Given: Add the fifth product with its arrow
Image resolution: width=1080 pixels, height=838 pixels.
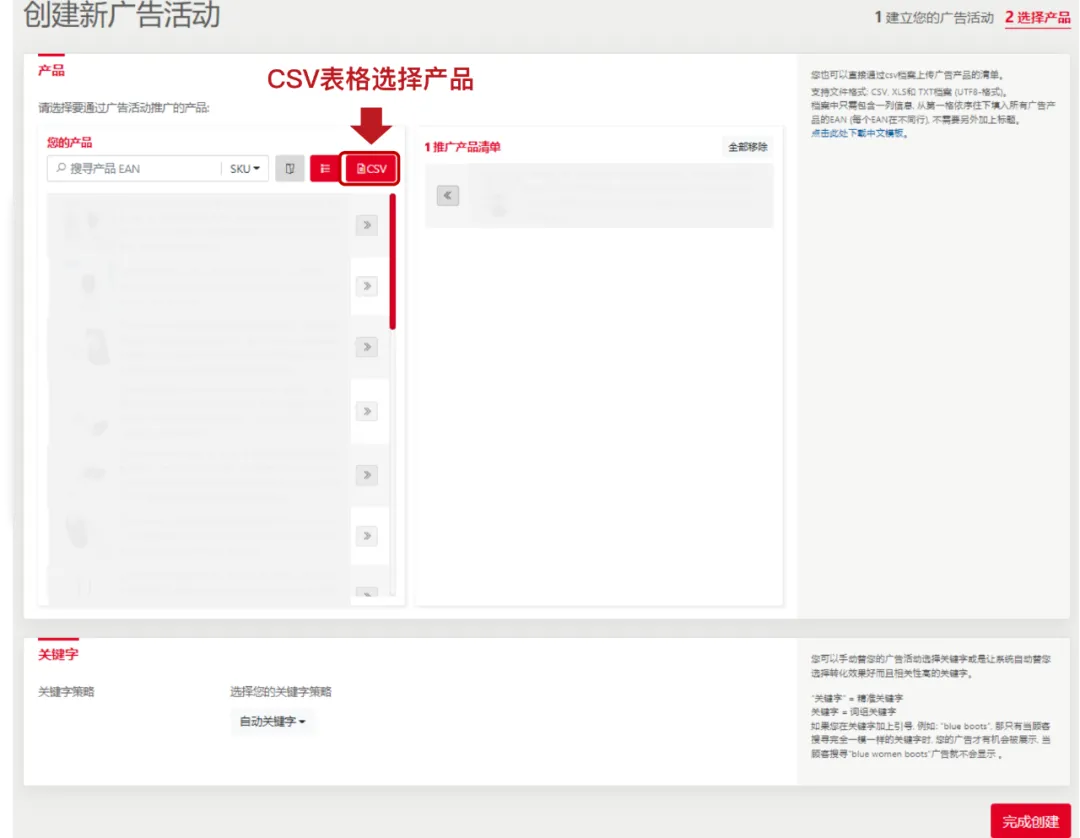Looking at the screenshot, I should click(367, 475).
